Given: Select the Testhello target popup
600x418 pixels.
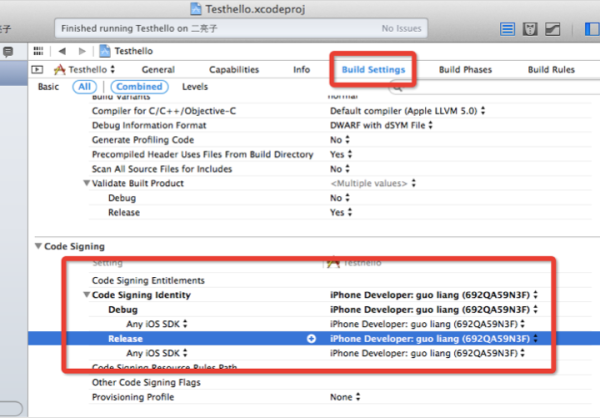Looking at the screenshot, I should click(85, 69).
